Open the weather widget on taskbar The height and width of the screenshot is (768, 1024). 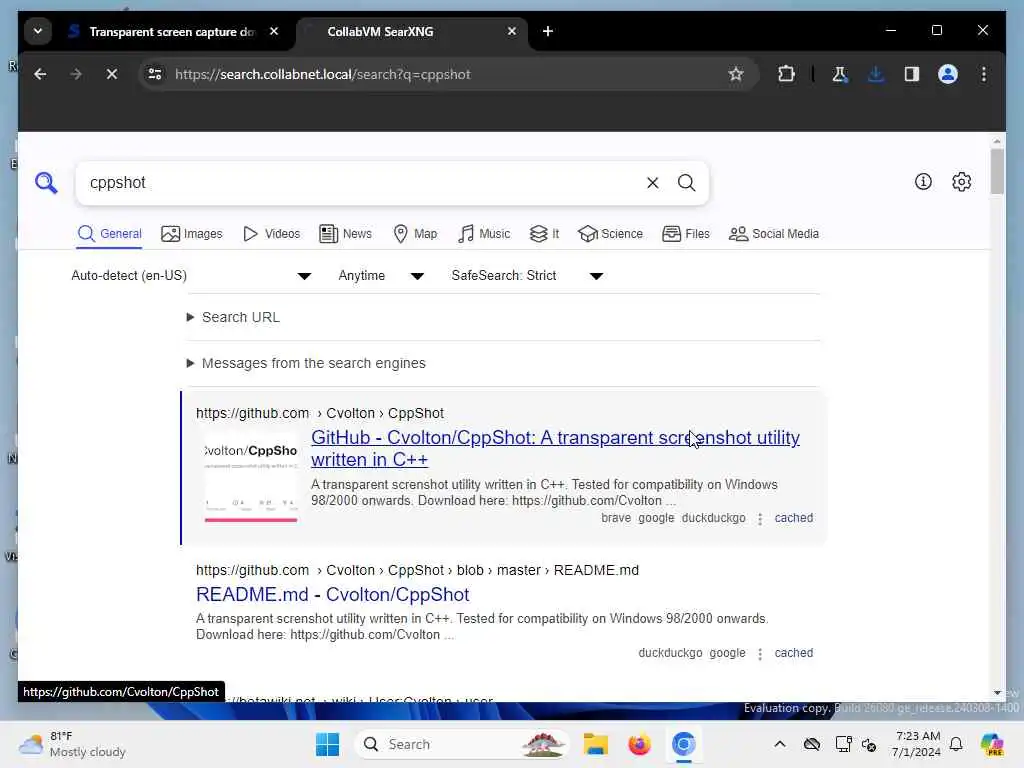coord(73,744)
